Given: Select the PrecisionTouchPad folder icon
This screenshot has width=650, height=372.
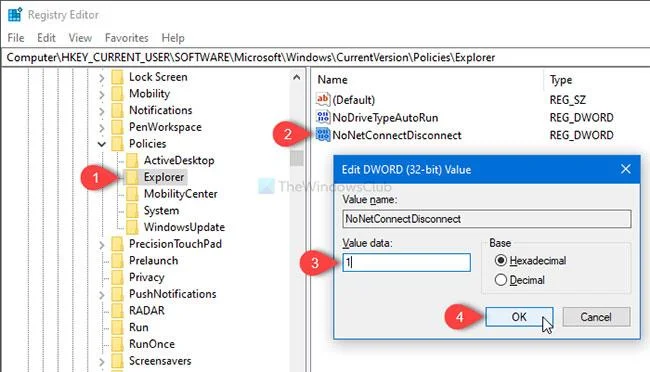Looking at the screenshot, I should (118, 244).
